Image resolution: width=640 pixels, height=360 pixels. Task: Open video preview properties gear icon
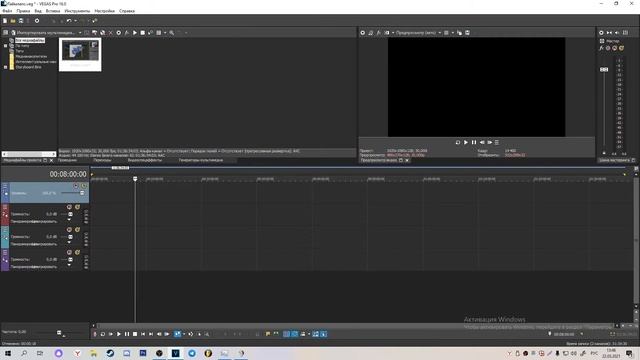click(x=362, y=33)
